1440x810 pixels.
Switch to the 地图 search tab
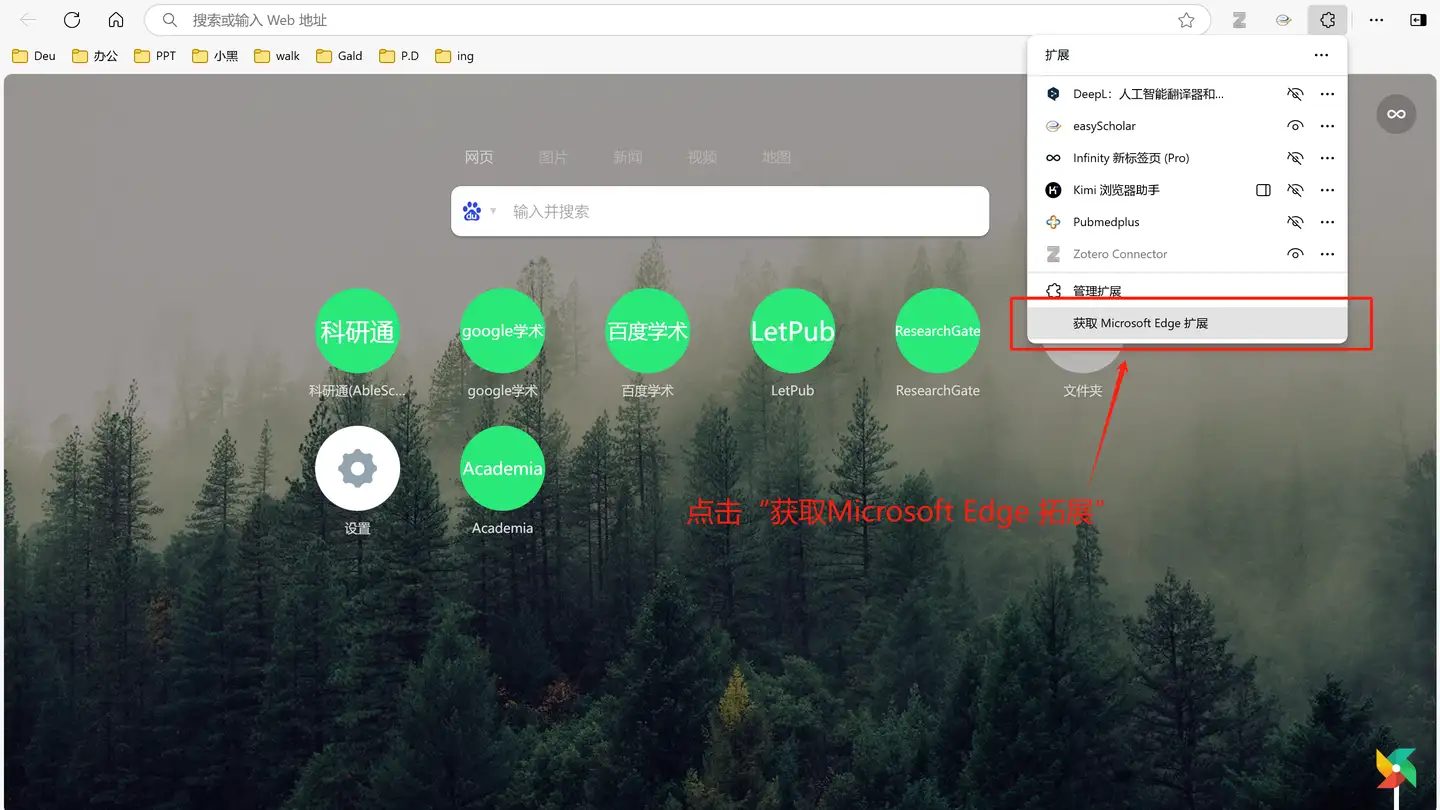(x=776, y=157)
